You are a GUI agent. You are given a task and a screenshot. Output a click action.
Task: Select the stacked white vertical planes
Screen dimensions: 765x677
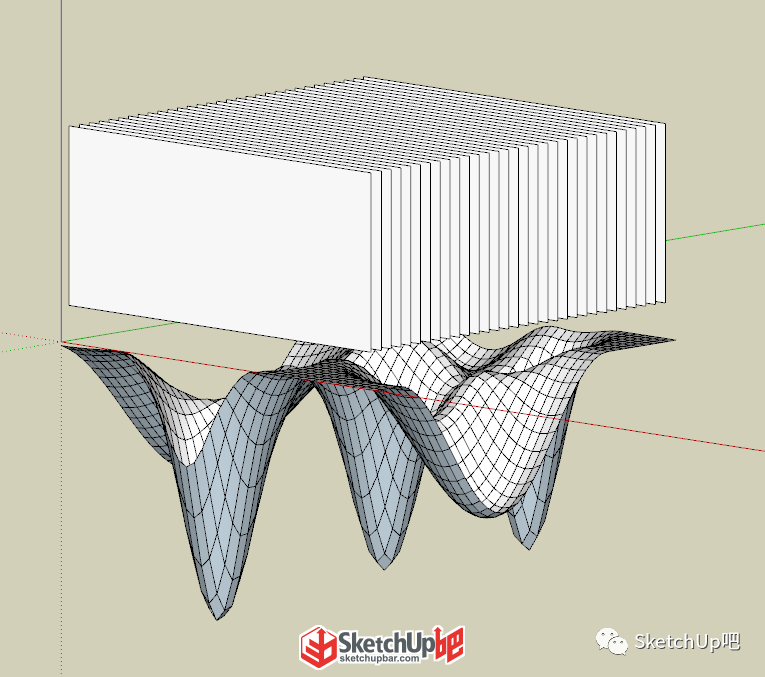pyautogui.click(x=367, y=214)
